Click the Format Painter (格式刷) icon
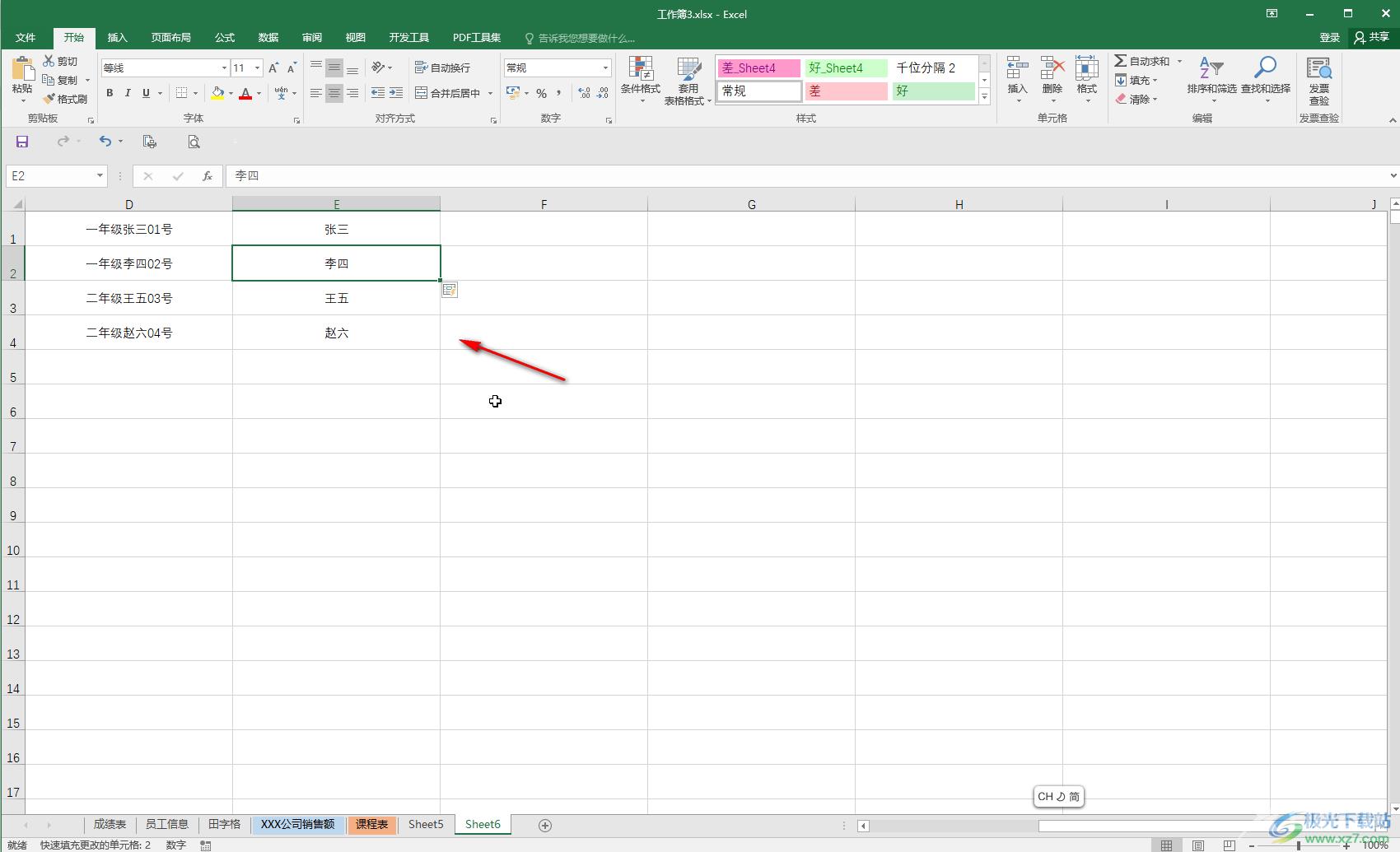The image size is (1400, 852). pos(49,99)
